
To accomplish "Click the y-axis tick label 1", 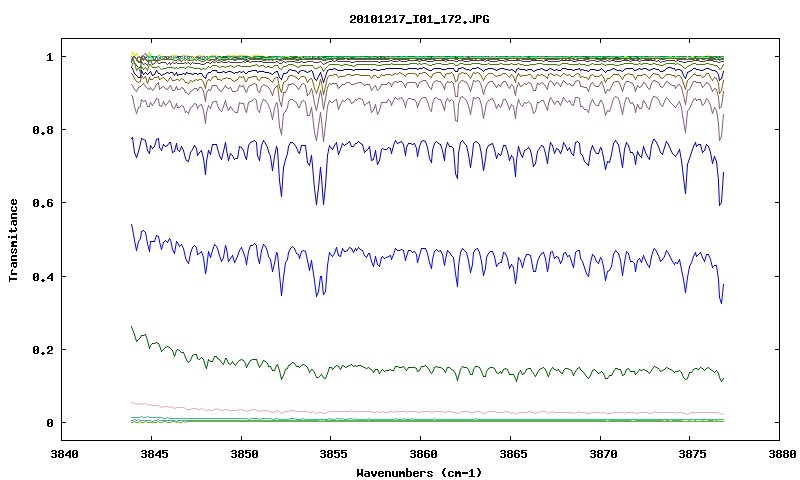I will 49,57.
